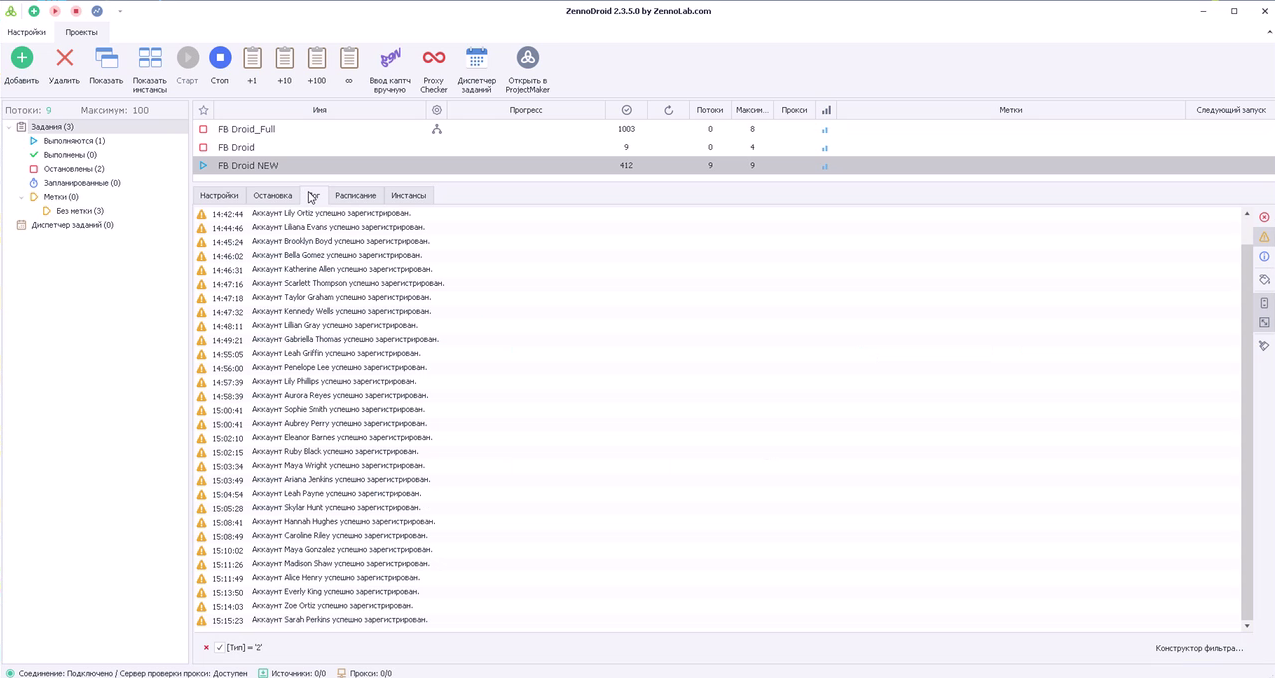Viewport: 1275px width, 678px height.
Task: Click the infinity ∞ runs clipboard icon
Action: click(349, 59)
